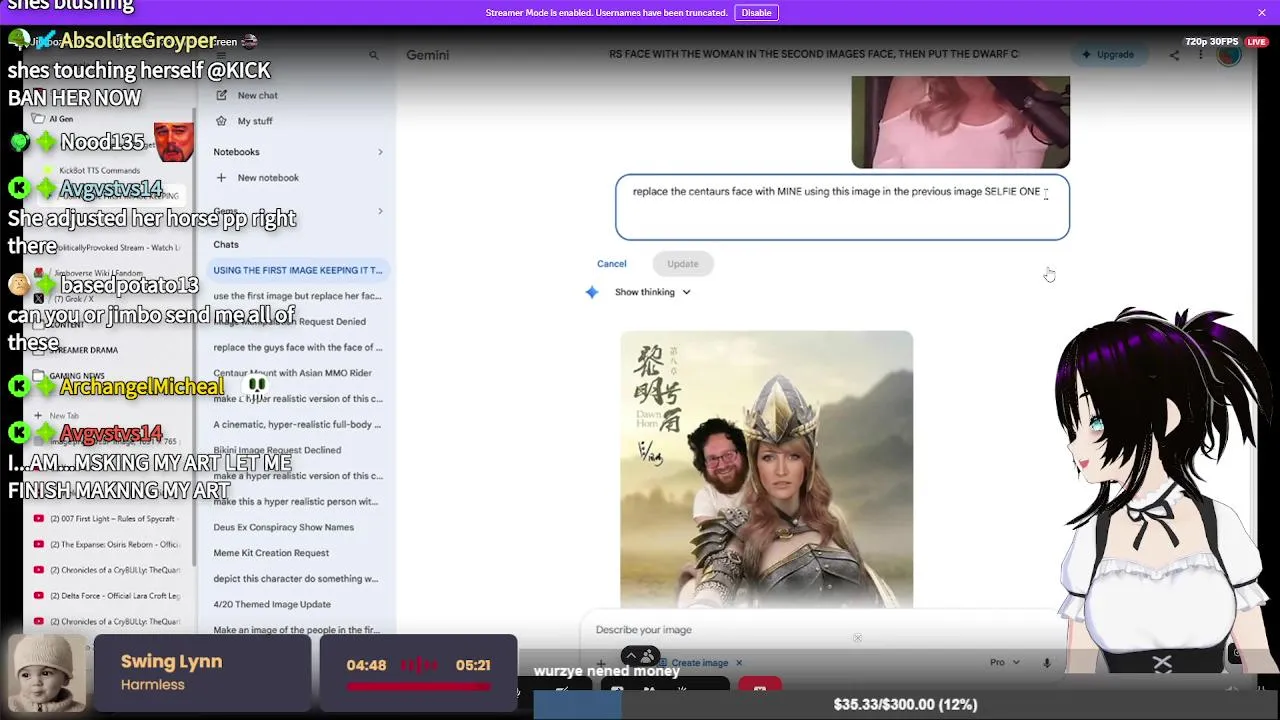Click the donation goal progress bar
Image resolution: width=1280 pixels, height=720 pixels.
pyautogui.click(x=905, y=705)
